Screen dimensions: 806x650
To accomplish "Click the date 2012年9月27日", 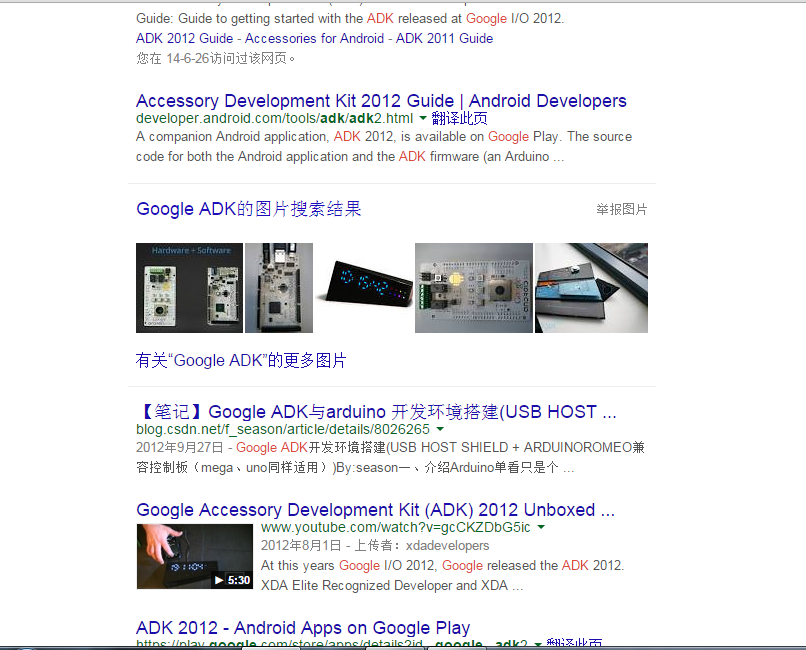I will (x=179, y=448).
